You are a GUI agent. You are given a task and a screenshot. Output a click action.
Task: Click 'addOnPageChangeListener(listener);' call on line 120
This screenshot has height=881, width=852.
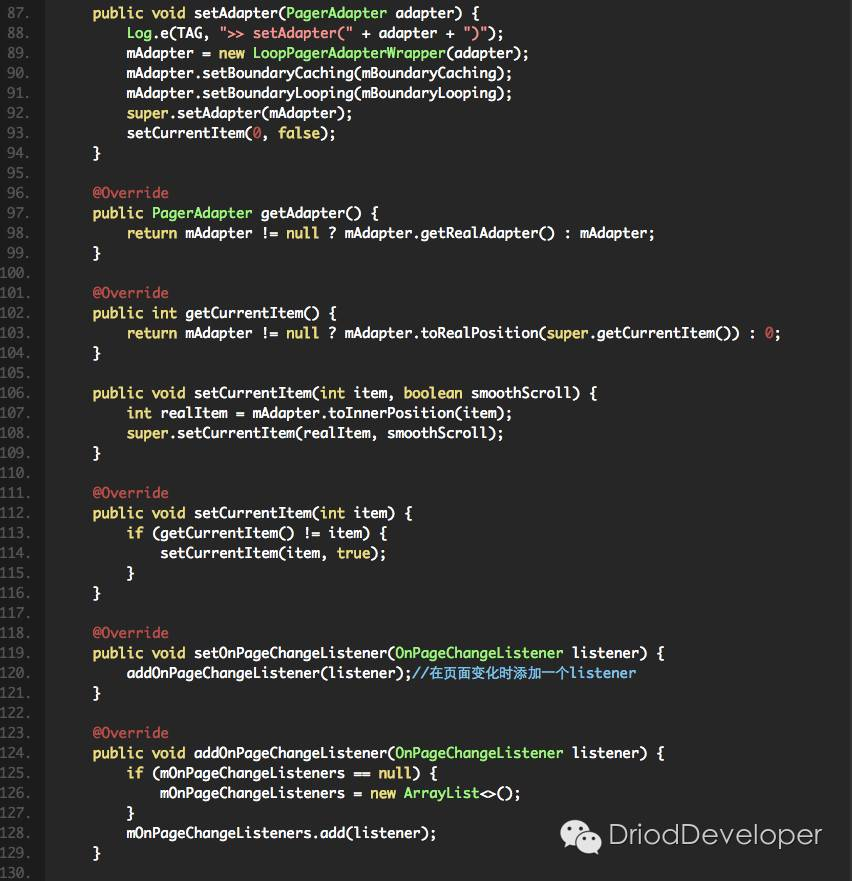click(269, 673)
